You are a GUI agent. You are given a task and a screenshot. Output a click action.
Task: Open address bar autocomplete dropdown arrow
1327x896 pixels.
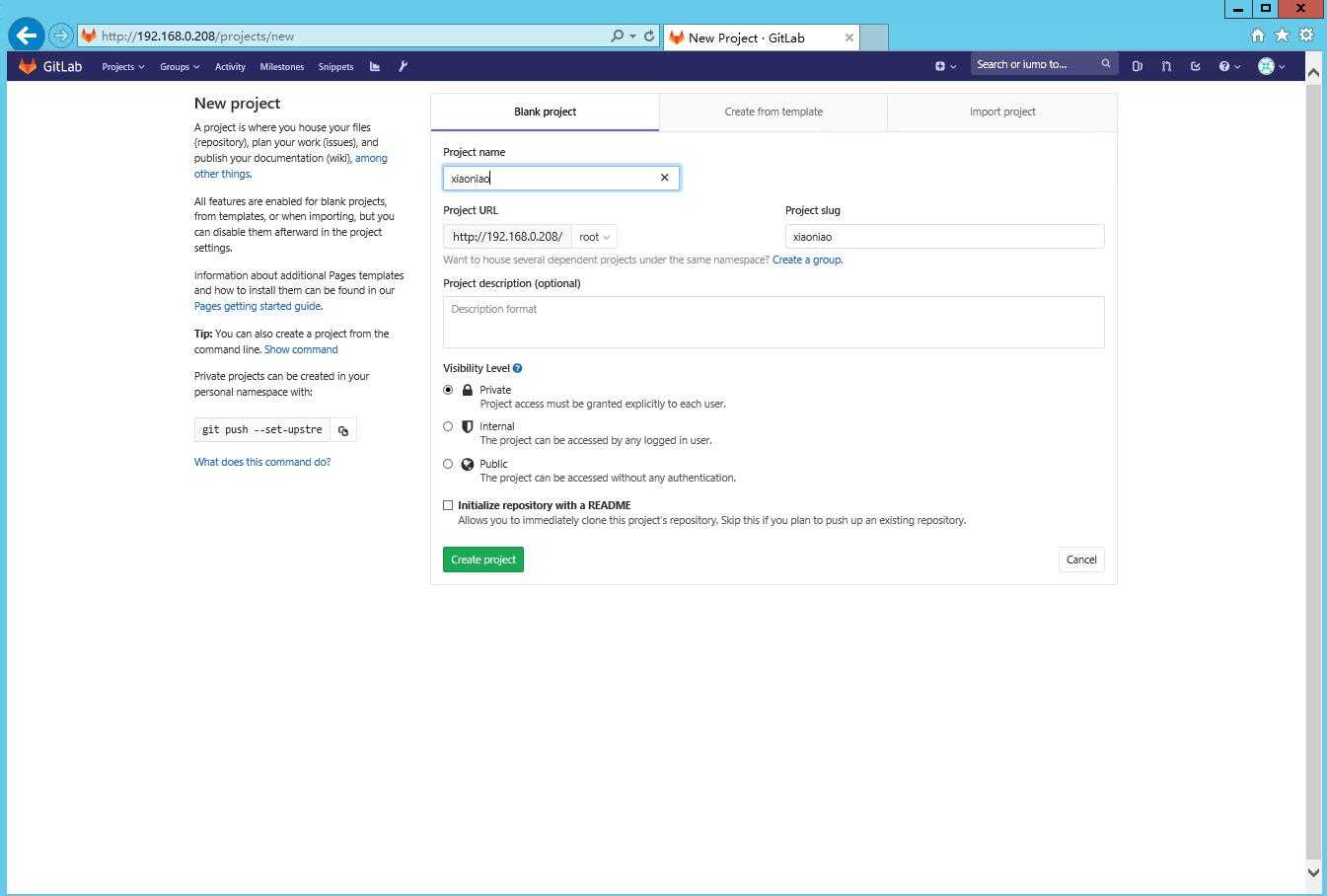pyautogui.click(x=632, y=37)
